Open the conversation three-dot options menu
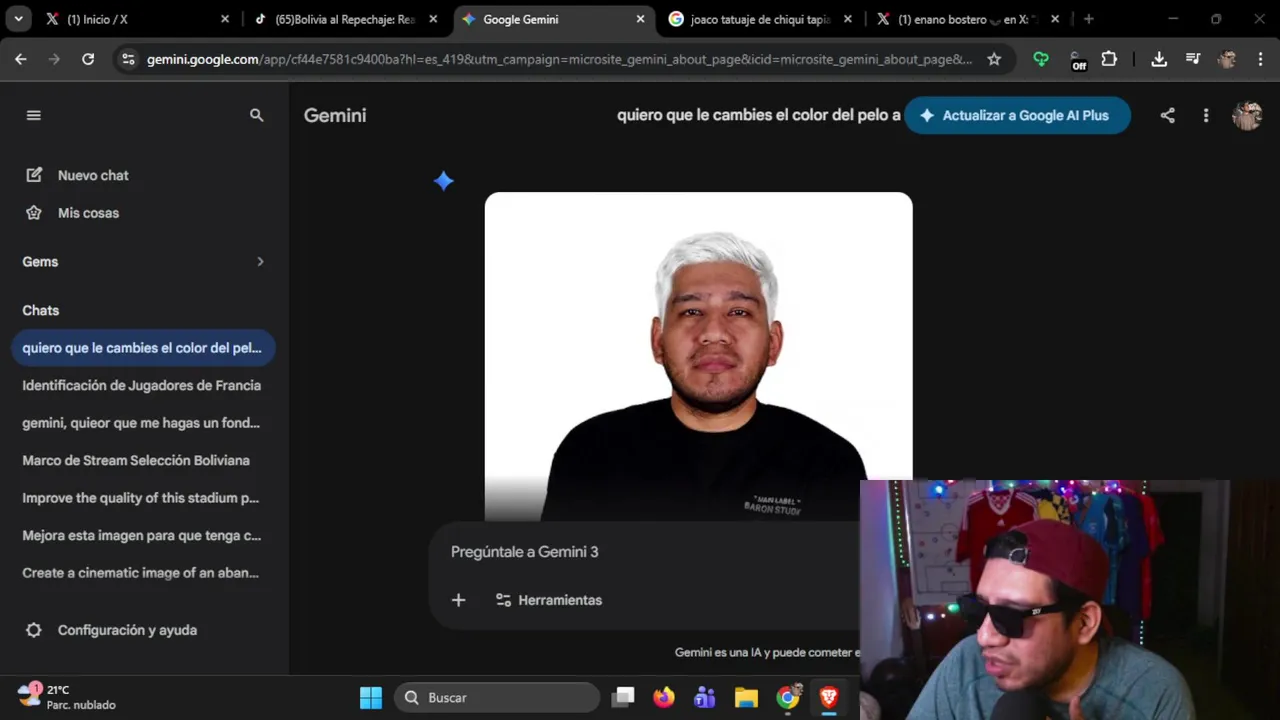The image size is (1280, 720). tap(1206, 115)
